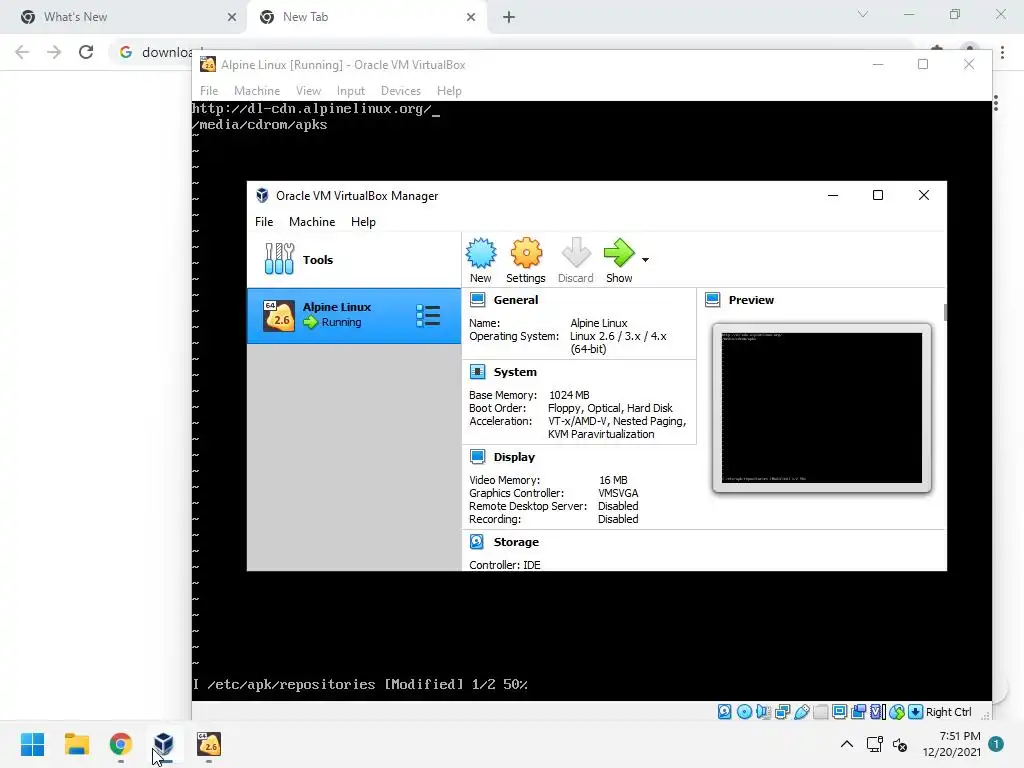Screen dimensions: 1024x768
Task: Click the Preview monitor icon
Action: pos(712,300)
